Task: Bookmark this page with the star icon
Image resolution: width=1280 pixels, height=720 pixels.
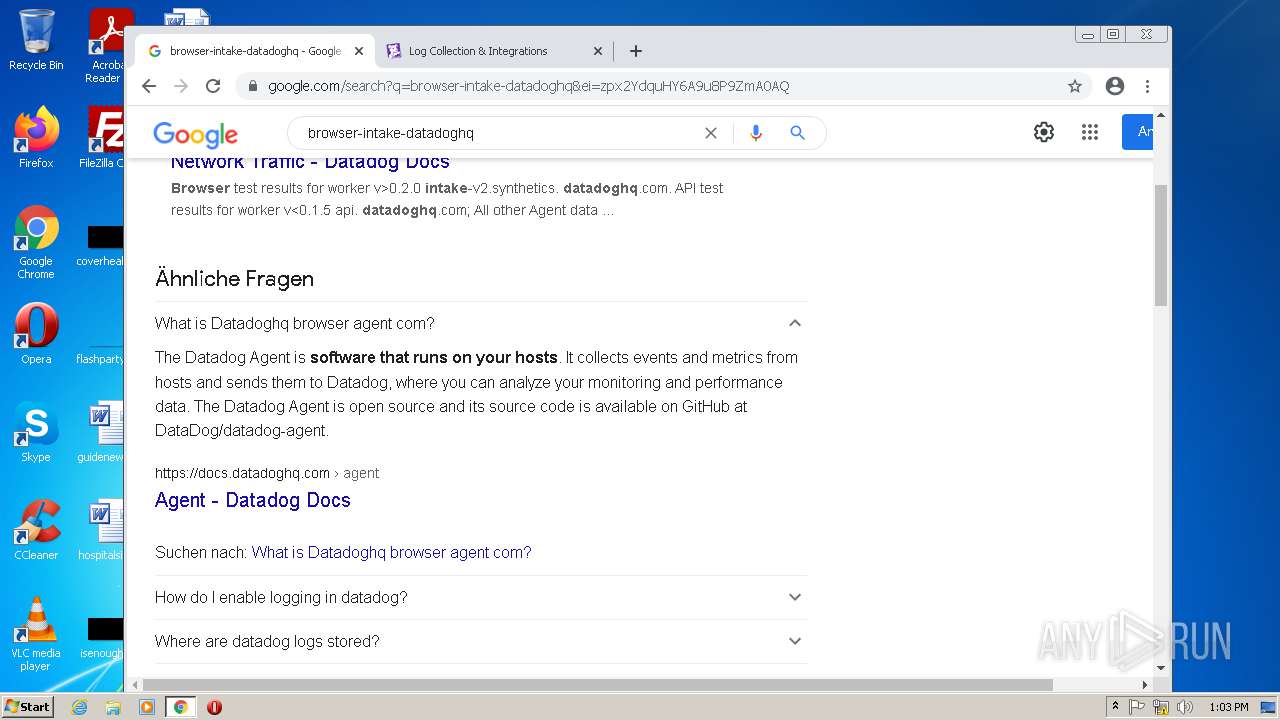Action: 1075,86
